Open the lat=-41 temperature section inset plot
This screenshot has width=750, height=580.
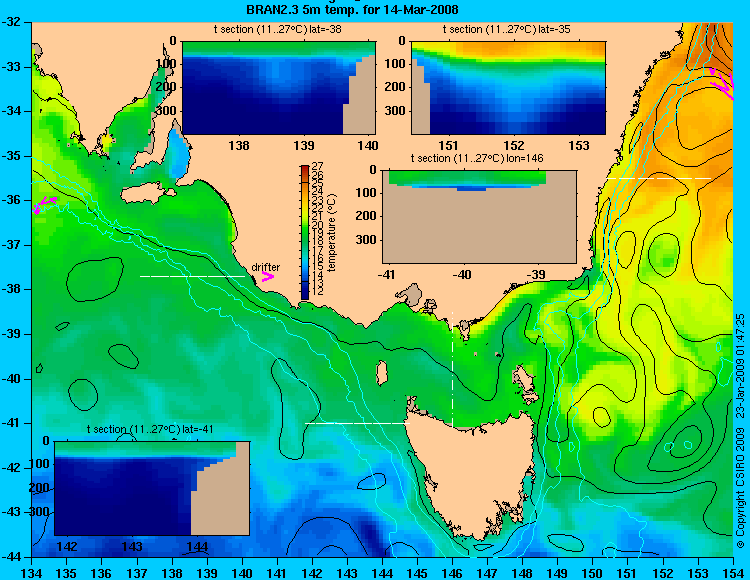click(x=152, y=488)
